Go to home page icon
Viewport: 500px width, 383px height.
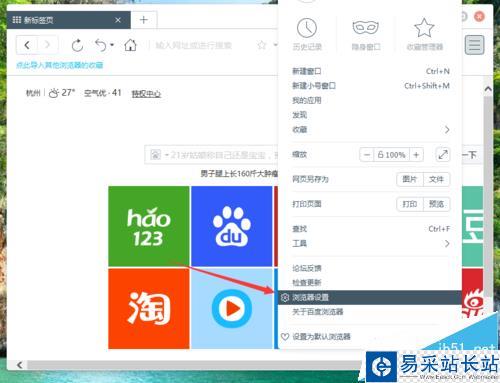click(x=130, y=45)
